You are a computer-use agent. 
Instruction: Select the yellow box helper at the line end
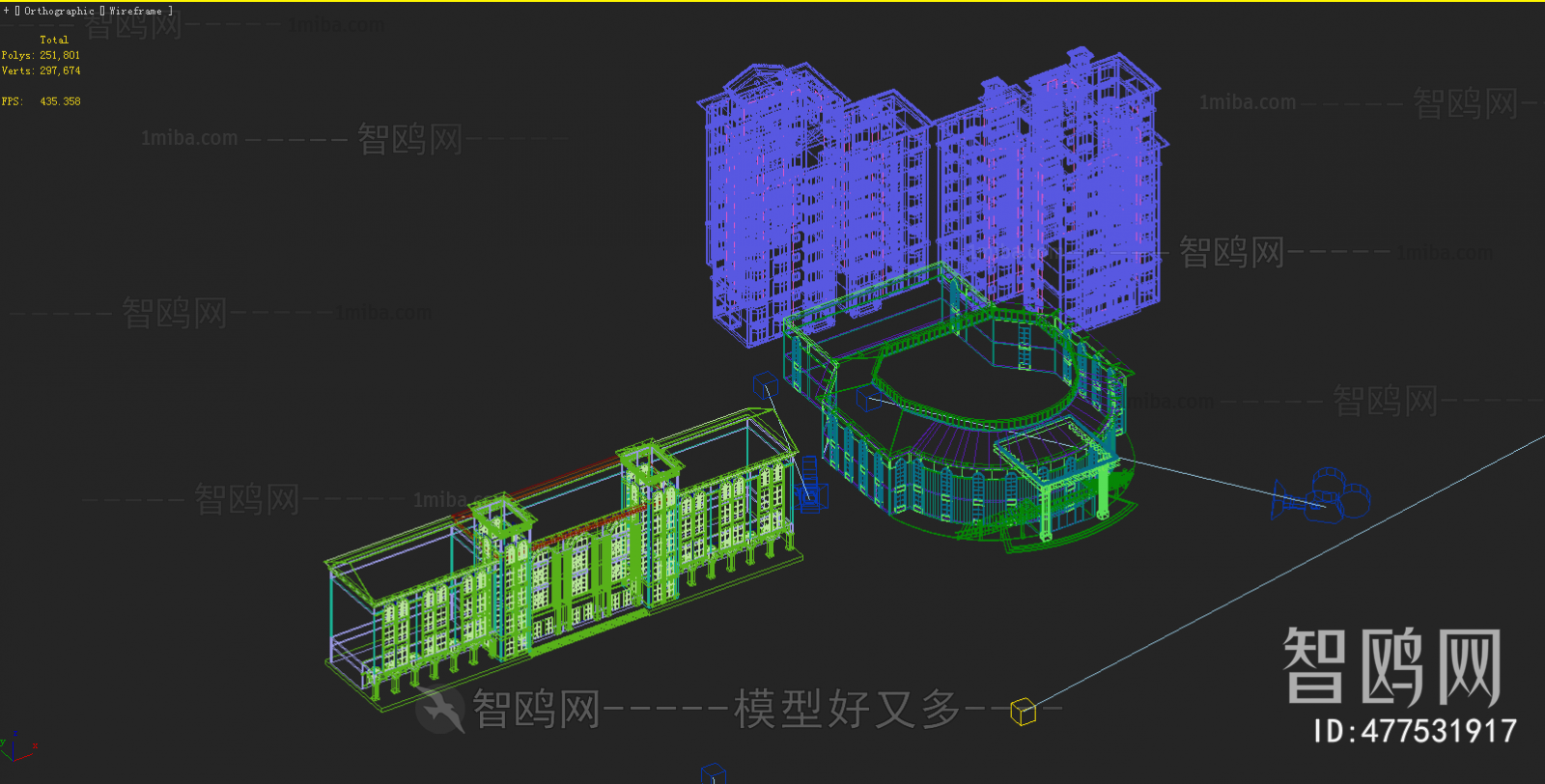pos(1023,712)
